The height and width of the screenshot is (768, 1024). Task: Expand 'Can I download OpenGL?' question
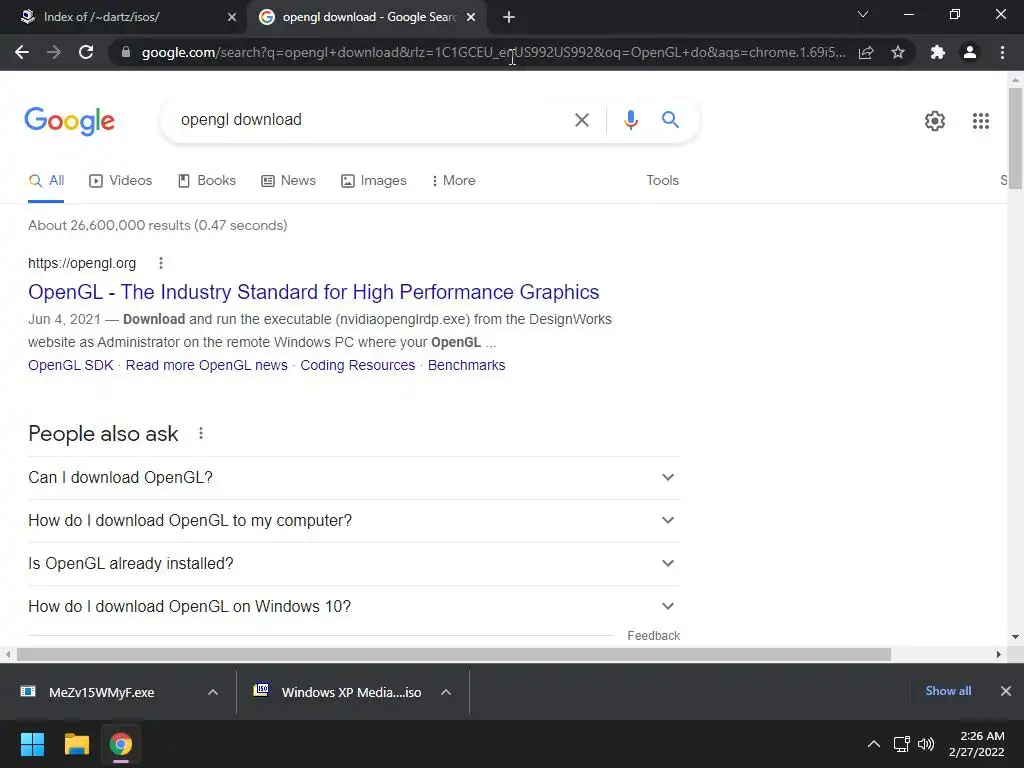(353, 477)
